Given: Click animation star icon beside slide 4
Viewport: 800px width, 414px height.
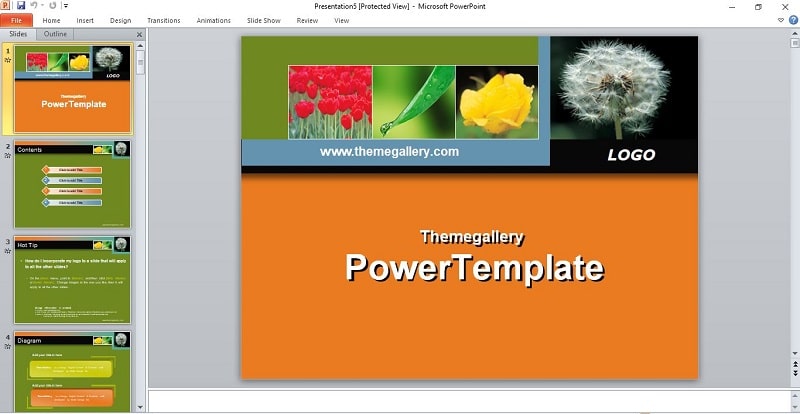Looking at the screenshot, I should click(8, 346).
